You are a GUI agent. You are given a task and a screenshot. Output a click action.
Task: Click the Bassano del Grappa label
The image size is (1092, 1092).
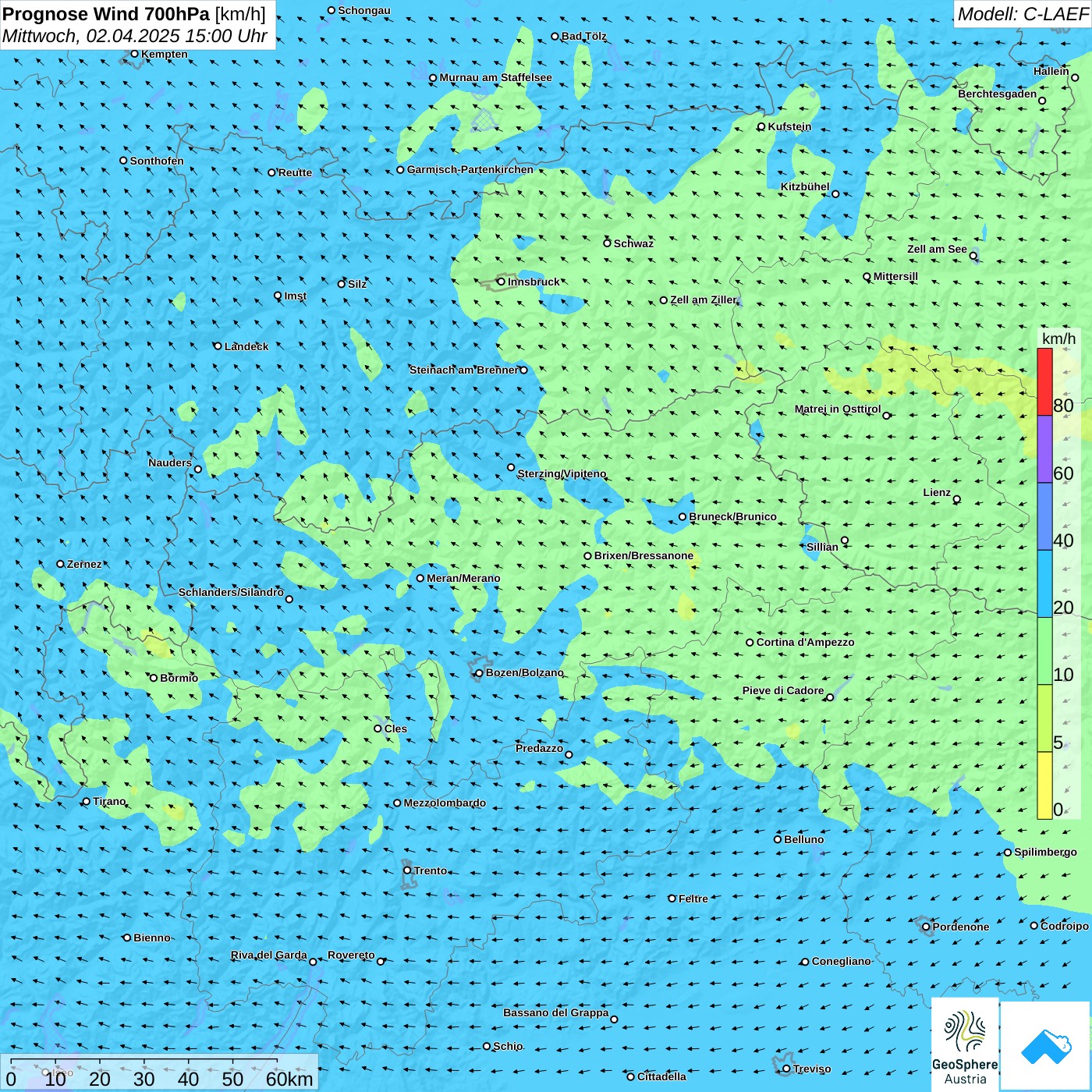click(x=555, y=1012)
